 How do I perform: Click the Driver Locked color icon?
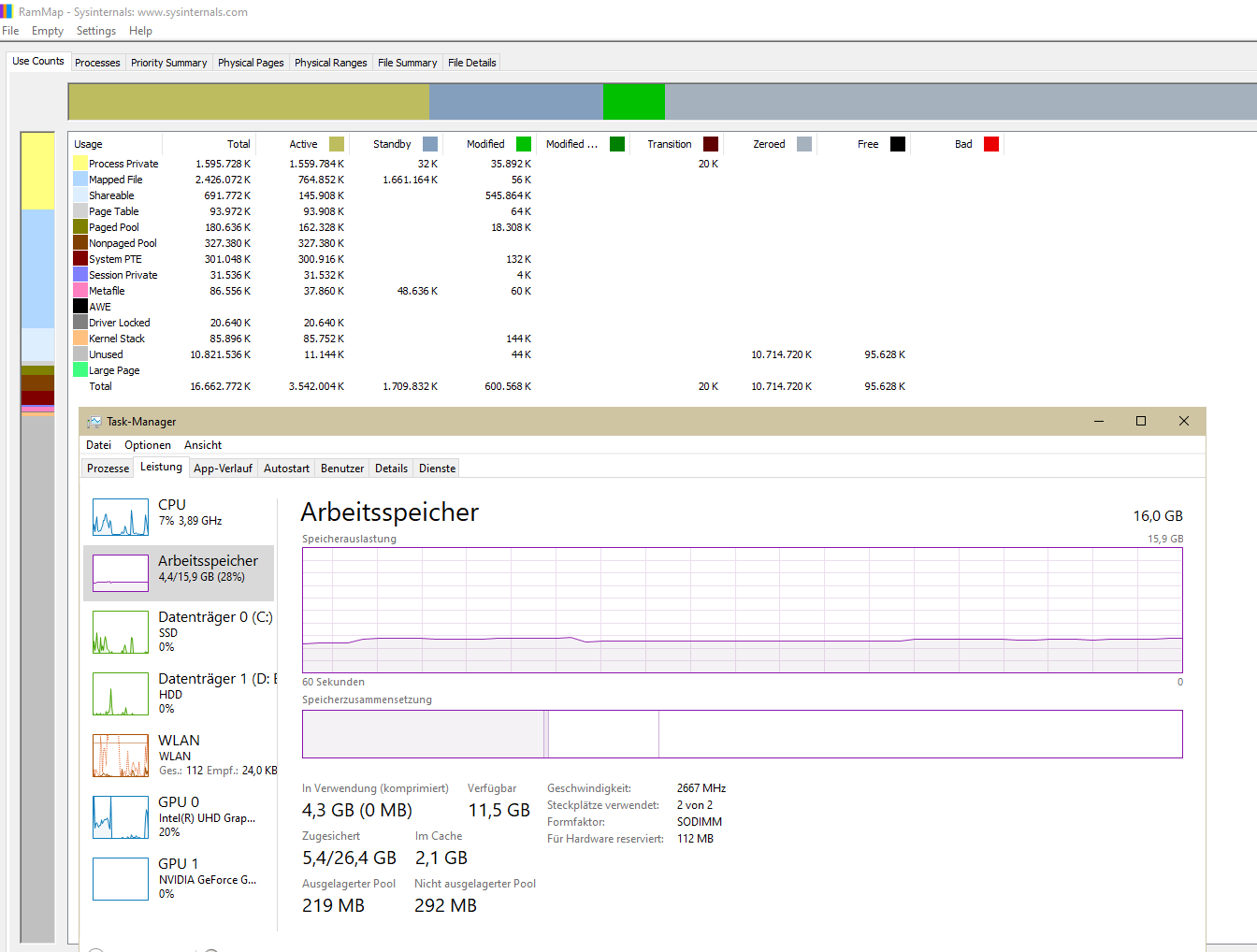pos(80,323)
